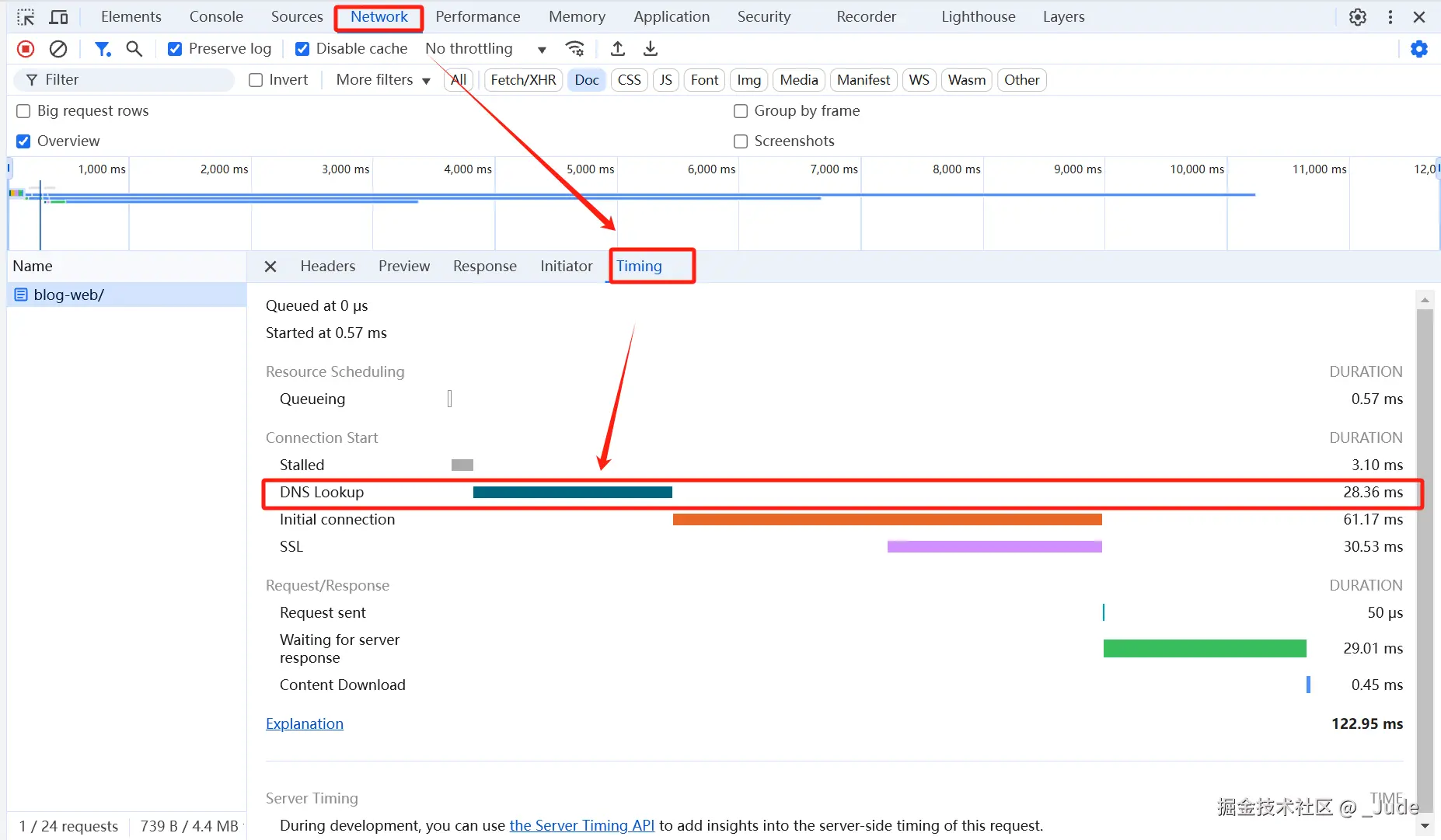This screenshot has height=840, width=1441.
Task: Filter requests by JS
Action: (666, 80)
